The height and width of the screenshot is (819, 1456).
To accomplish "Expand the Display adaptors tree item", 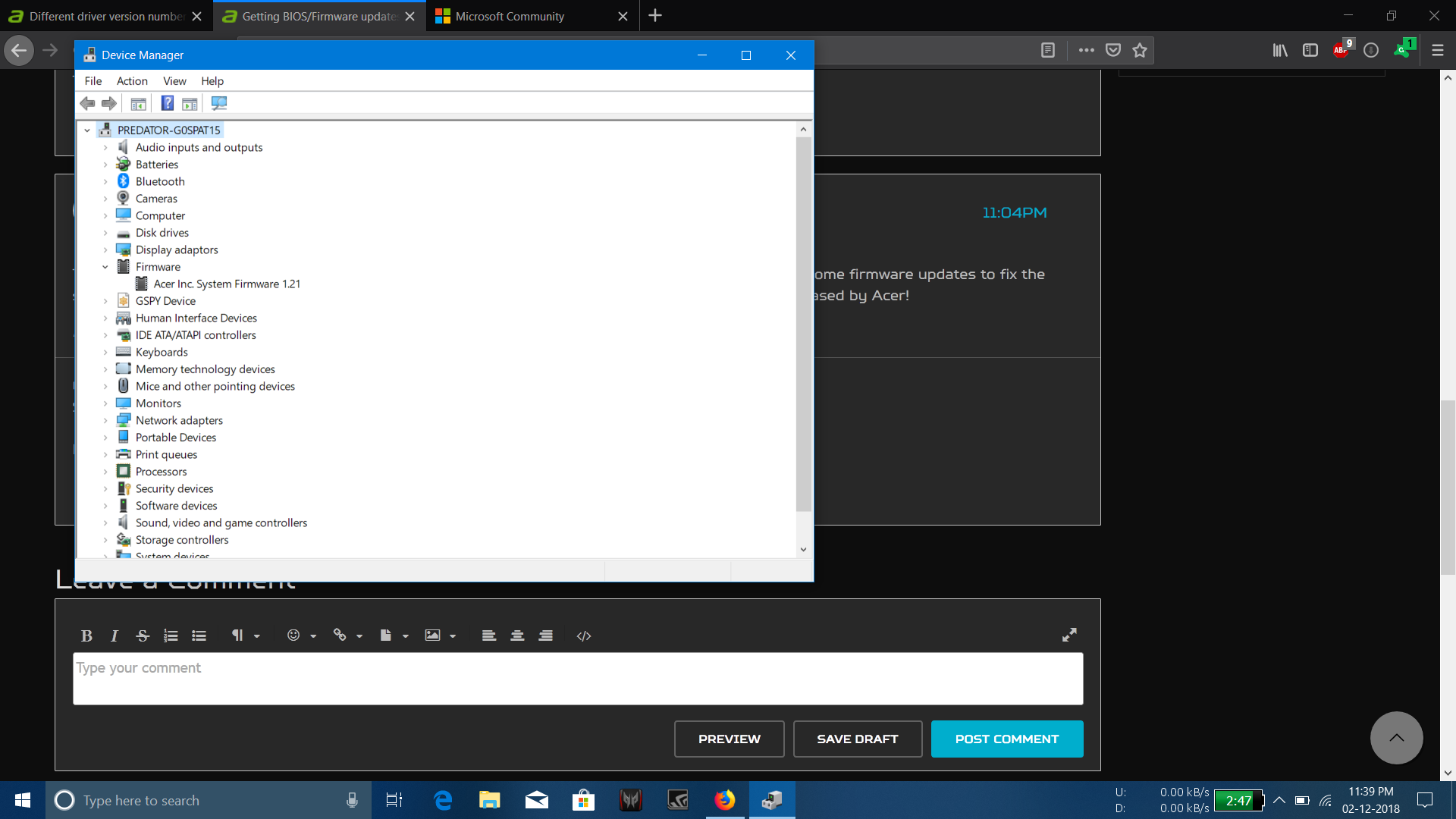I will point(105,249).
